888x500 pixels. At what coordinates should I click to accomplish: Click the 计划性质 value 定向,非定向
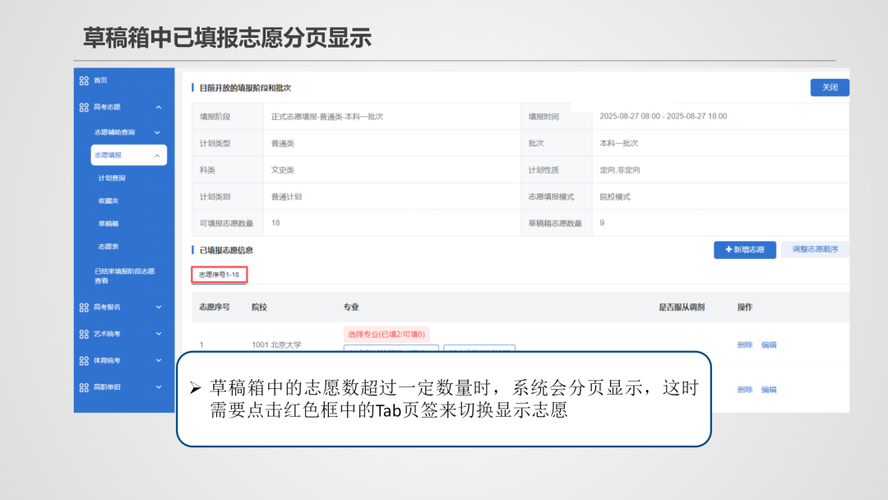point(620,170)
